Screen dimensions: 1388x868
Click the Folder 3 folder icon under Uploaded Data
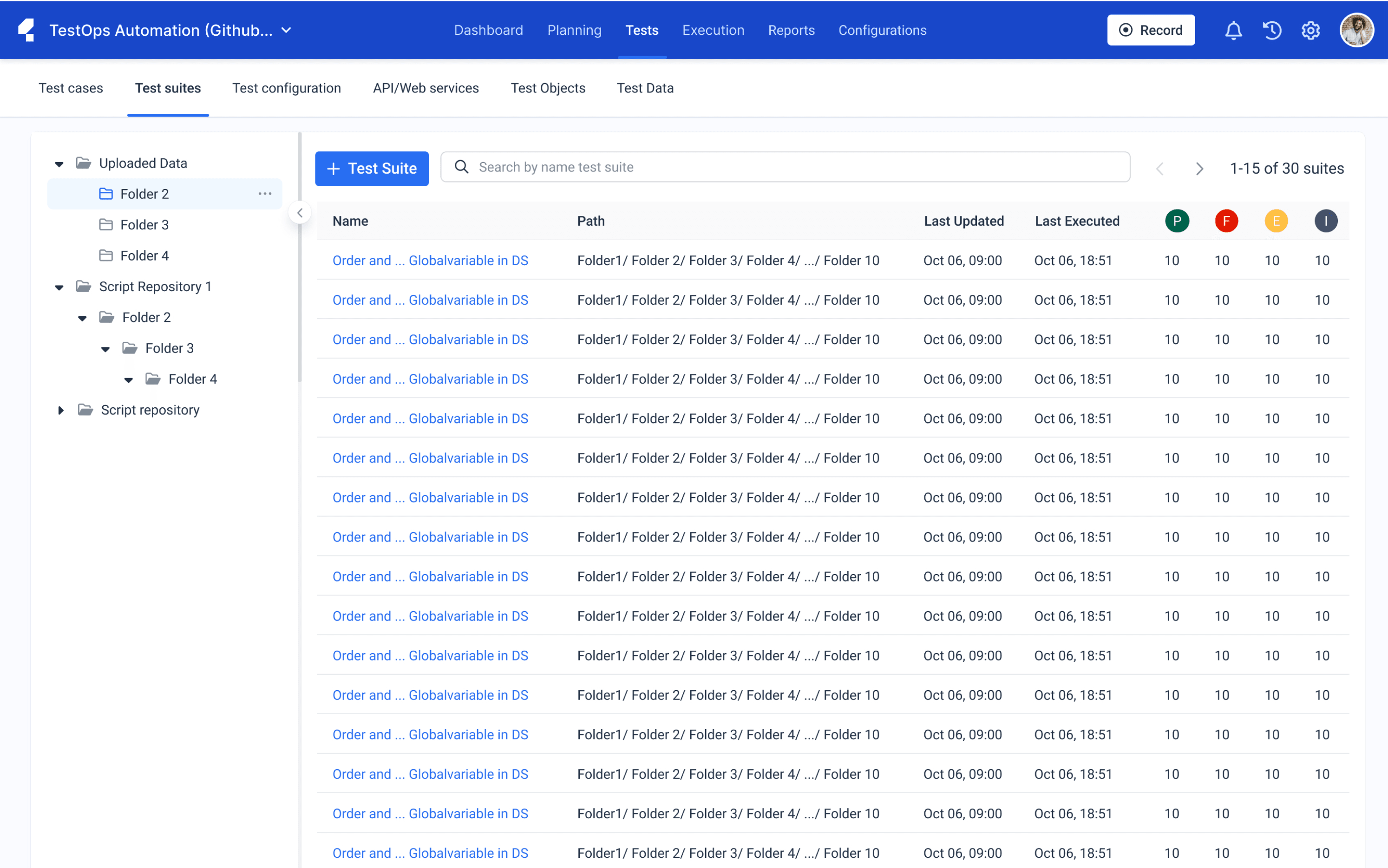coord(105,224)
